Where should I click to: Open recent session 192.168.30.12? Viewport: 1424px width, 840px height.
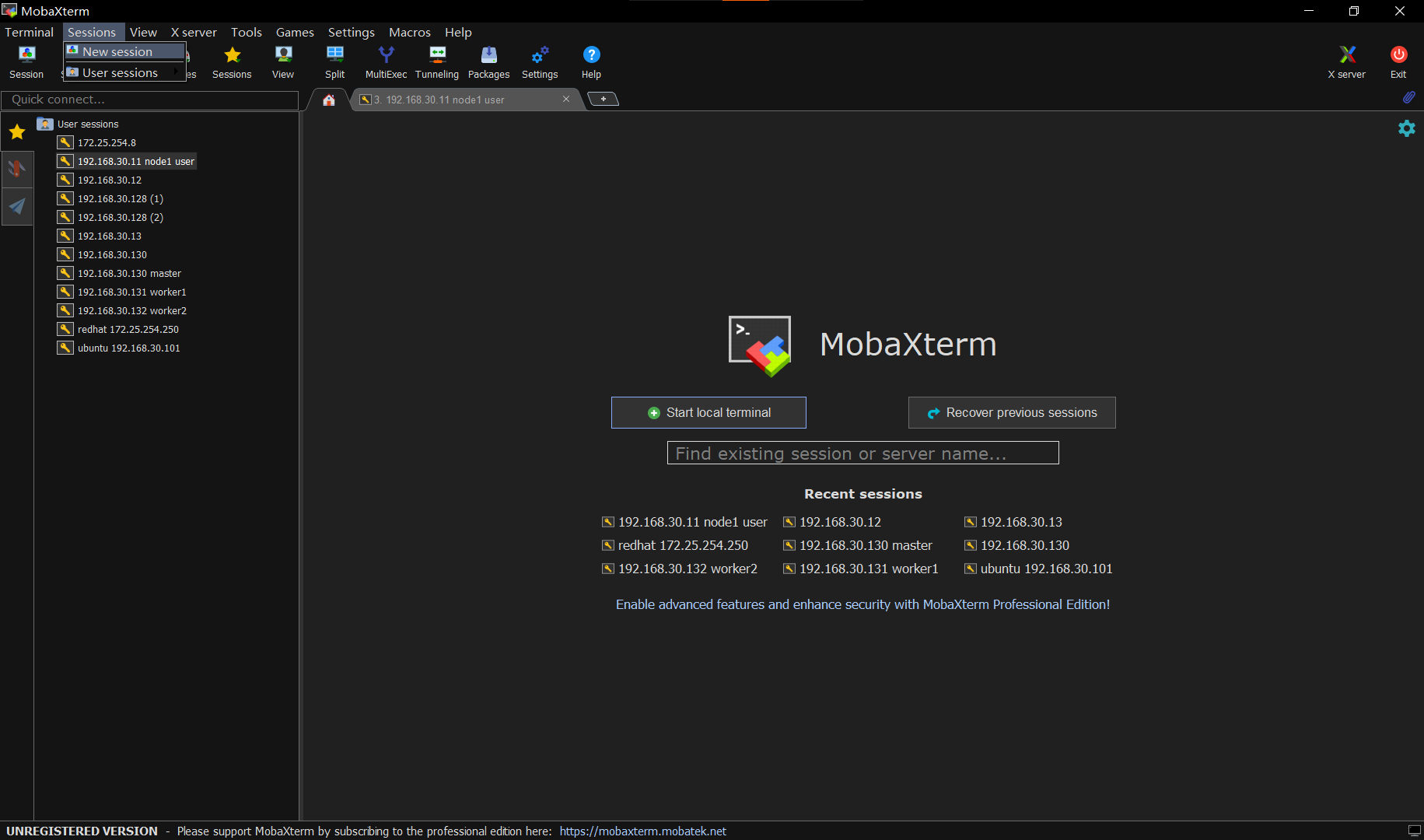pyautogui.click(x=832, y=522)
